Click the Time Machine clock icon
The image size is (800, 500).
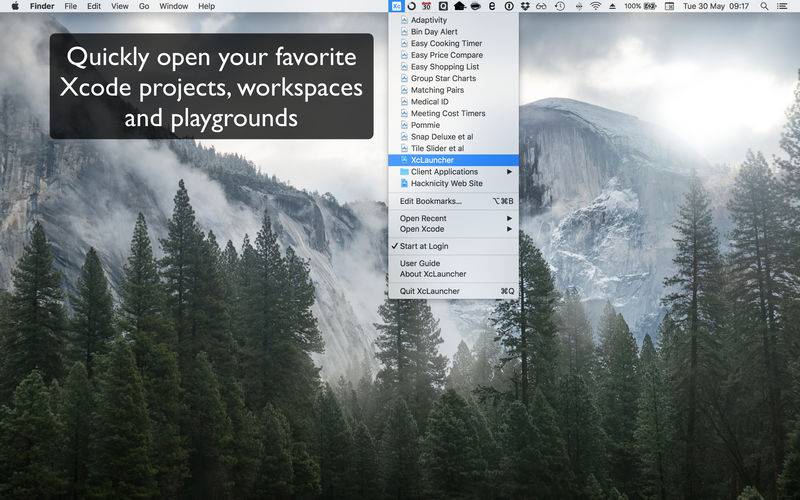(x=560, y=6)
